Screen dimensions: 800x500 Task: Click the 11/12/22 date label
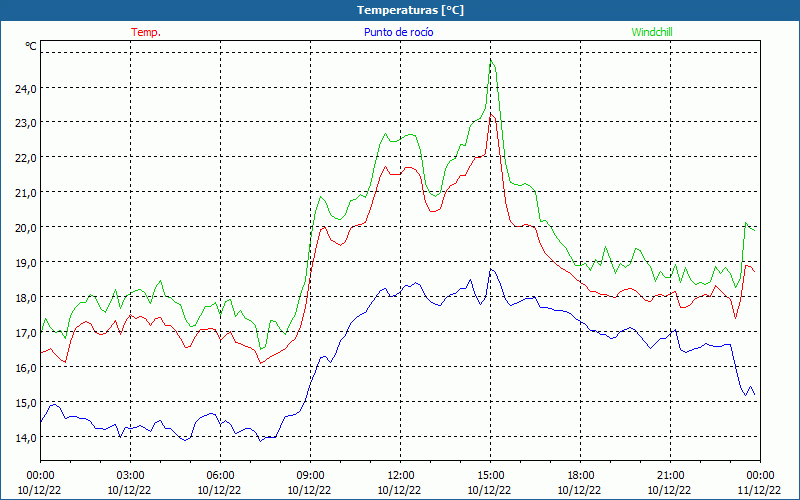[x=760, y=490]
